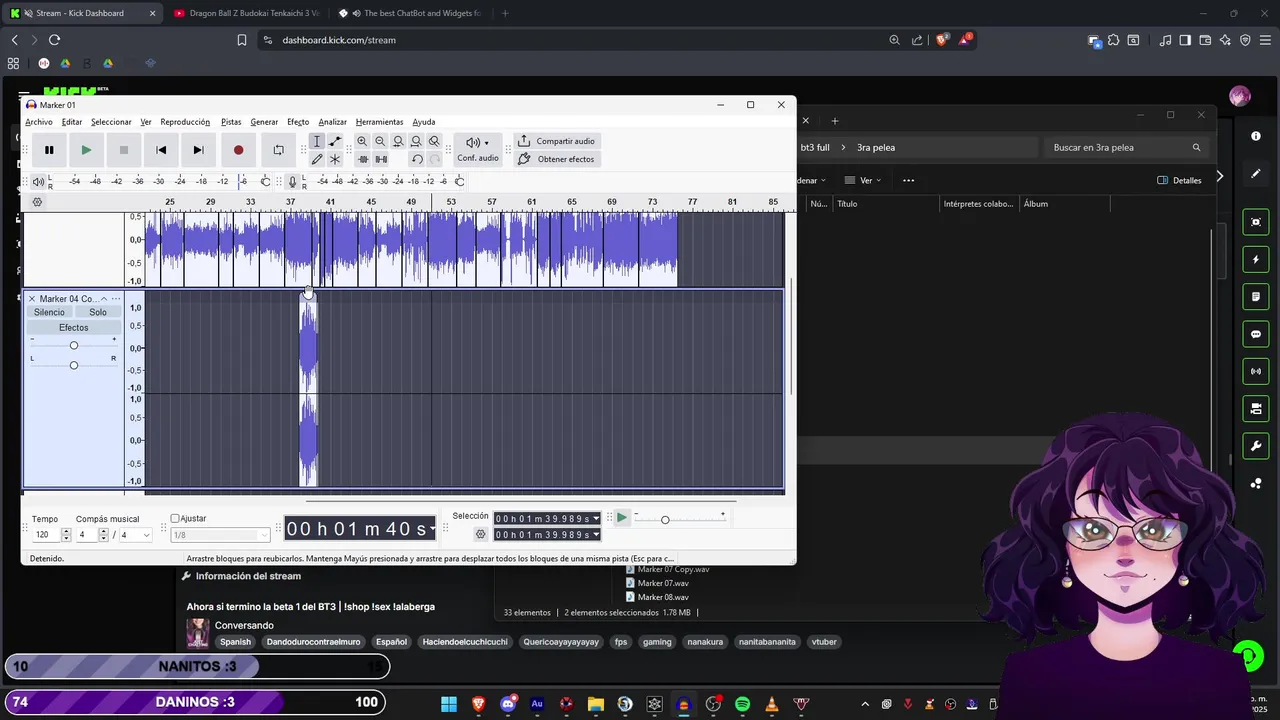Toggle loop playback button

click(278, 150)
